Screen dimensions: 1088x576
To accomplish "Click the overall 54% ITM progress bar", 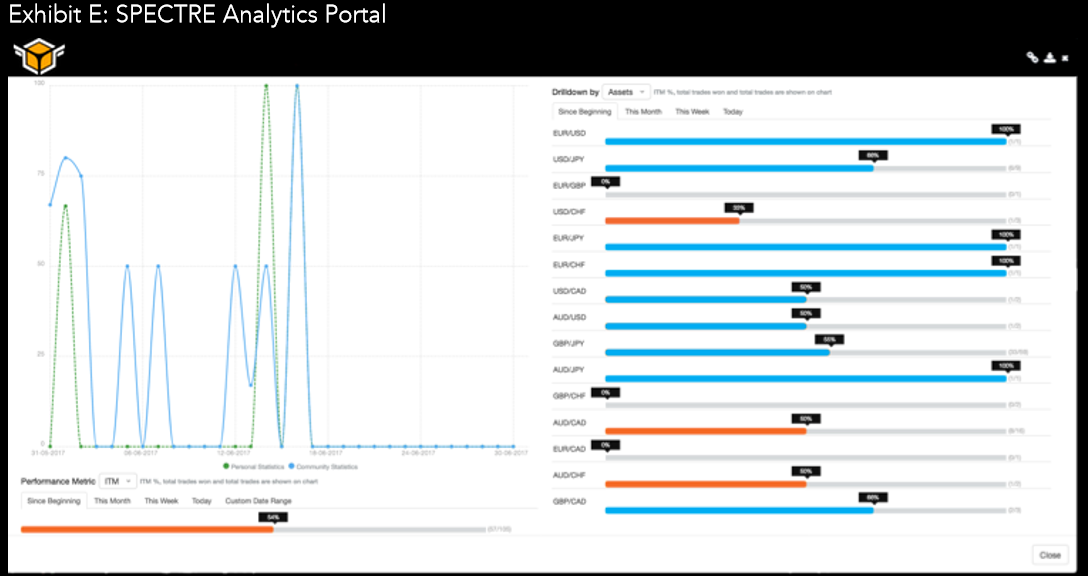I will (x=253, y=530).
